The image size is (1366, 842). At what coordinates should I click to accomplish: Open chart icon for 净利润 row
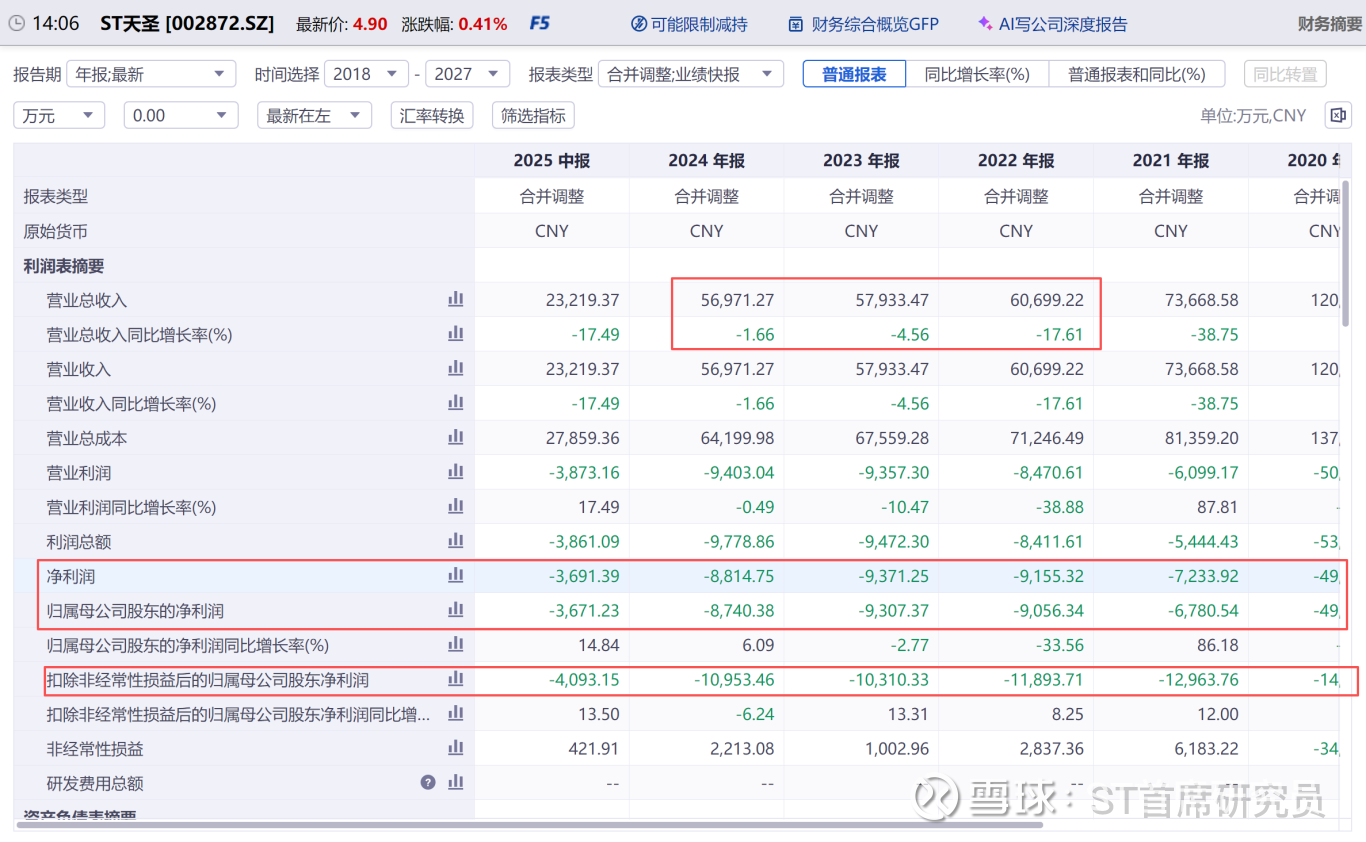456,575
